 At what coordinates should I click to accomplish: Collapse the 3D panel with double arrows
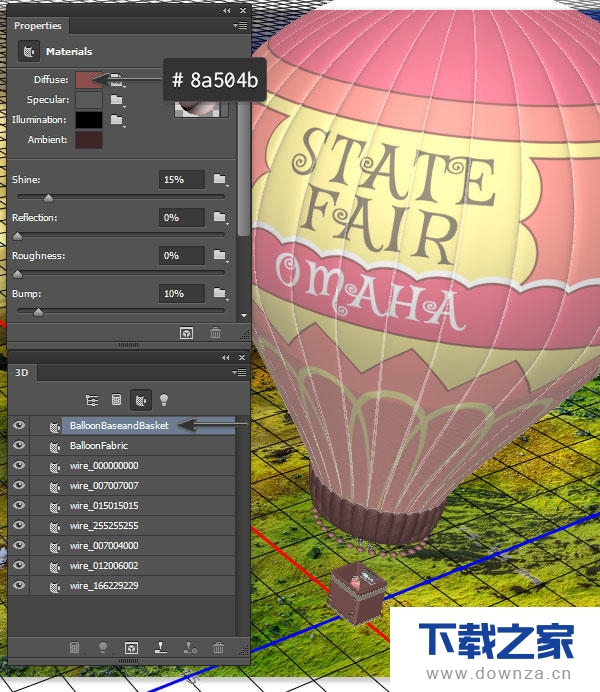click(x=225, y=357)
